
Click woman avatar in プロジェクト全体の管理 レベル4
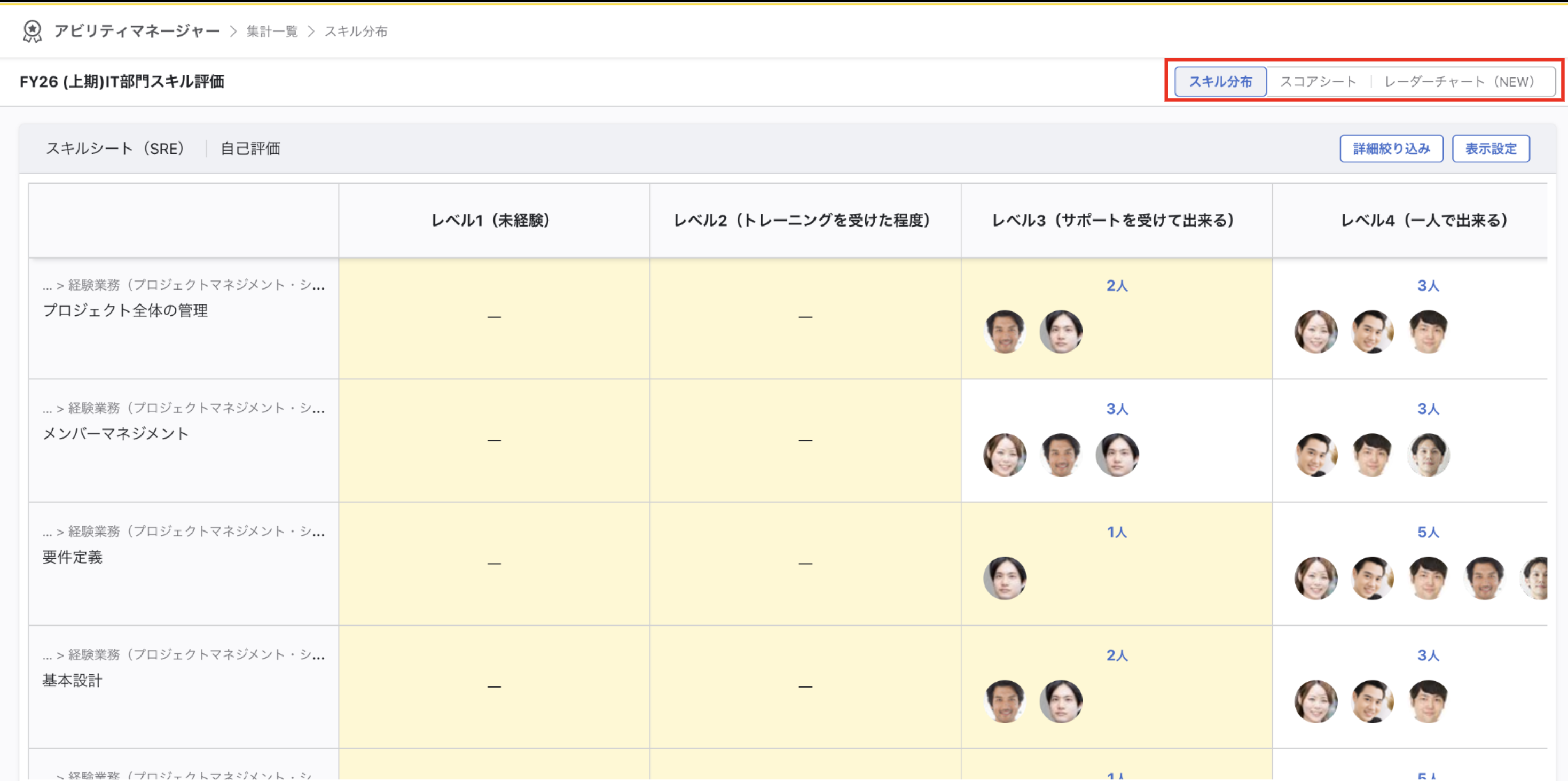pos(1316,332)
